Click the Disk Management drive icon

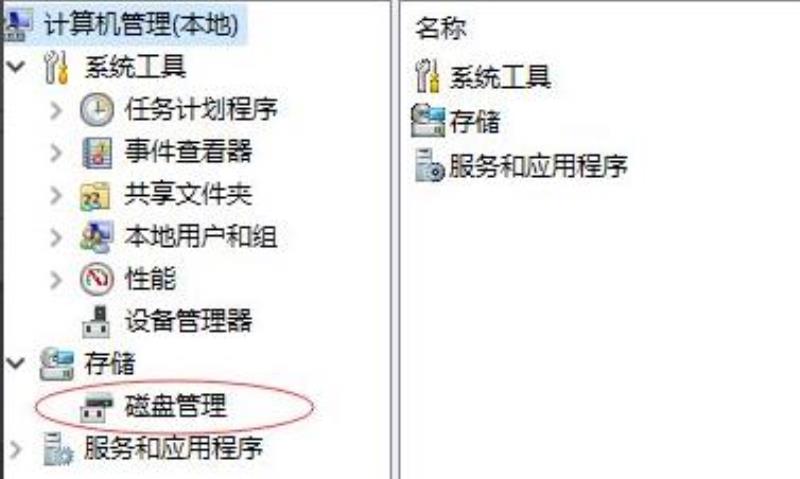coord(96,408)
